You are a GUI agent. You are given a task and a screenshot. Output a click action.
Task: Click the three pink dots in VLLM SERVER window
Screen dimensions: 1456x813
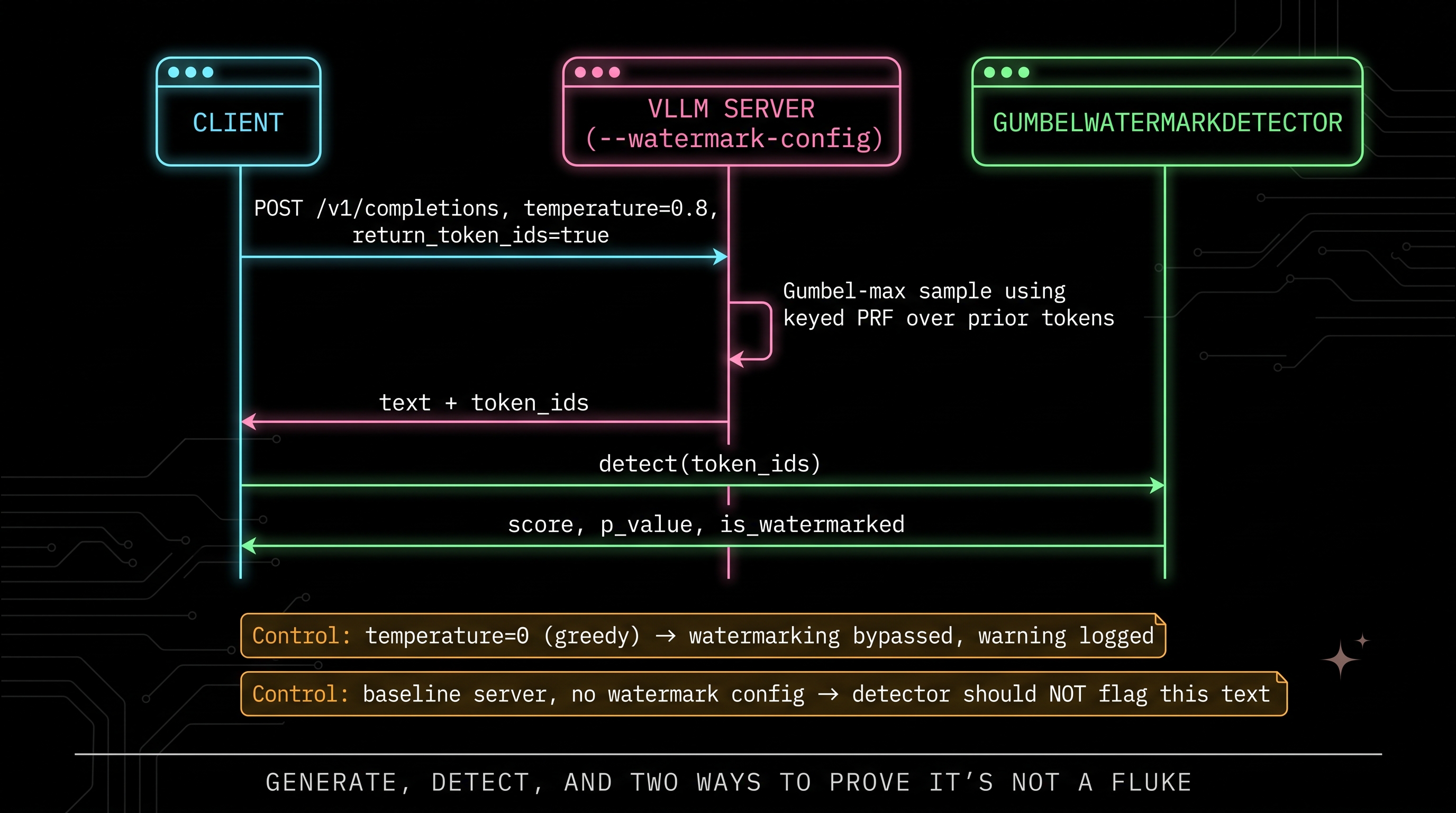coord(597,73)
